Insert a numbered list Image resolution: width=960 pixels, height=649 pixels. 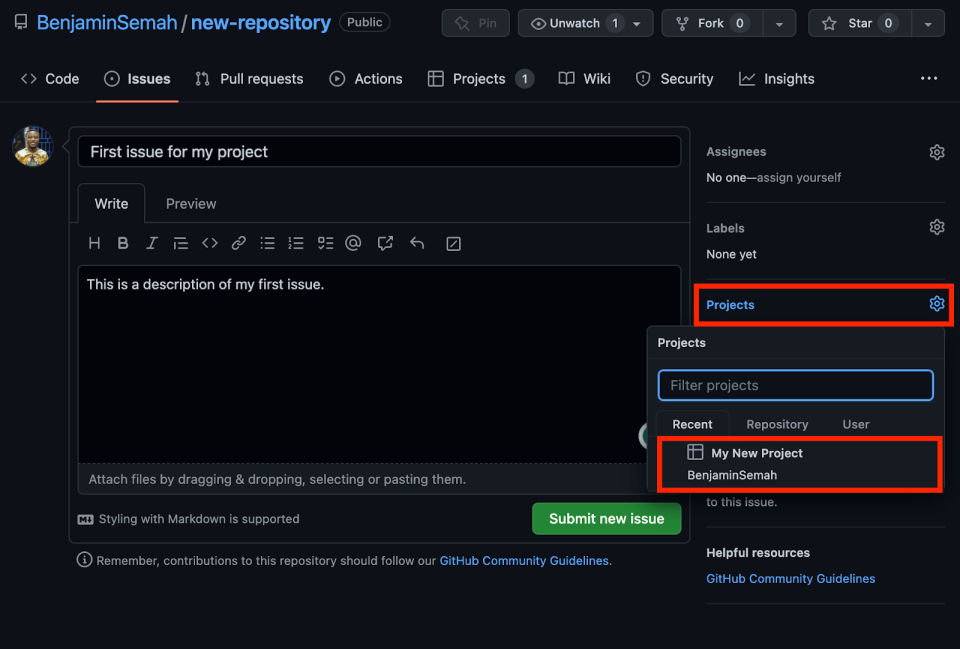tap(296, 243)
